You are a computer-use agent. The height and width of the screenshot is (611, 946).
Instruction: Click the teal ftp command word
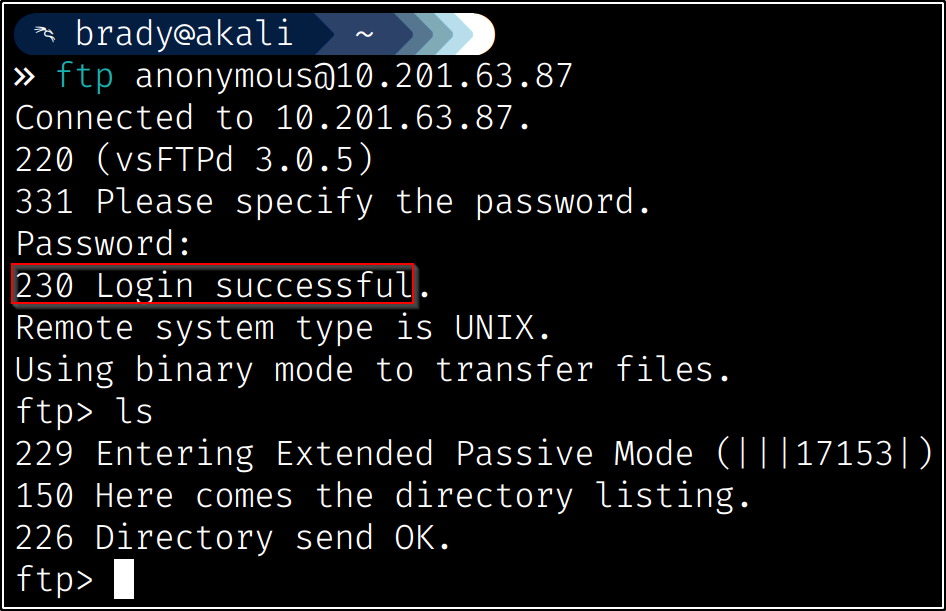[x=85, y=76]
